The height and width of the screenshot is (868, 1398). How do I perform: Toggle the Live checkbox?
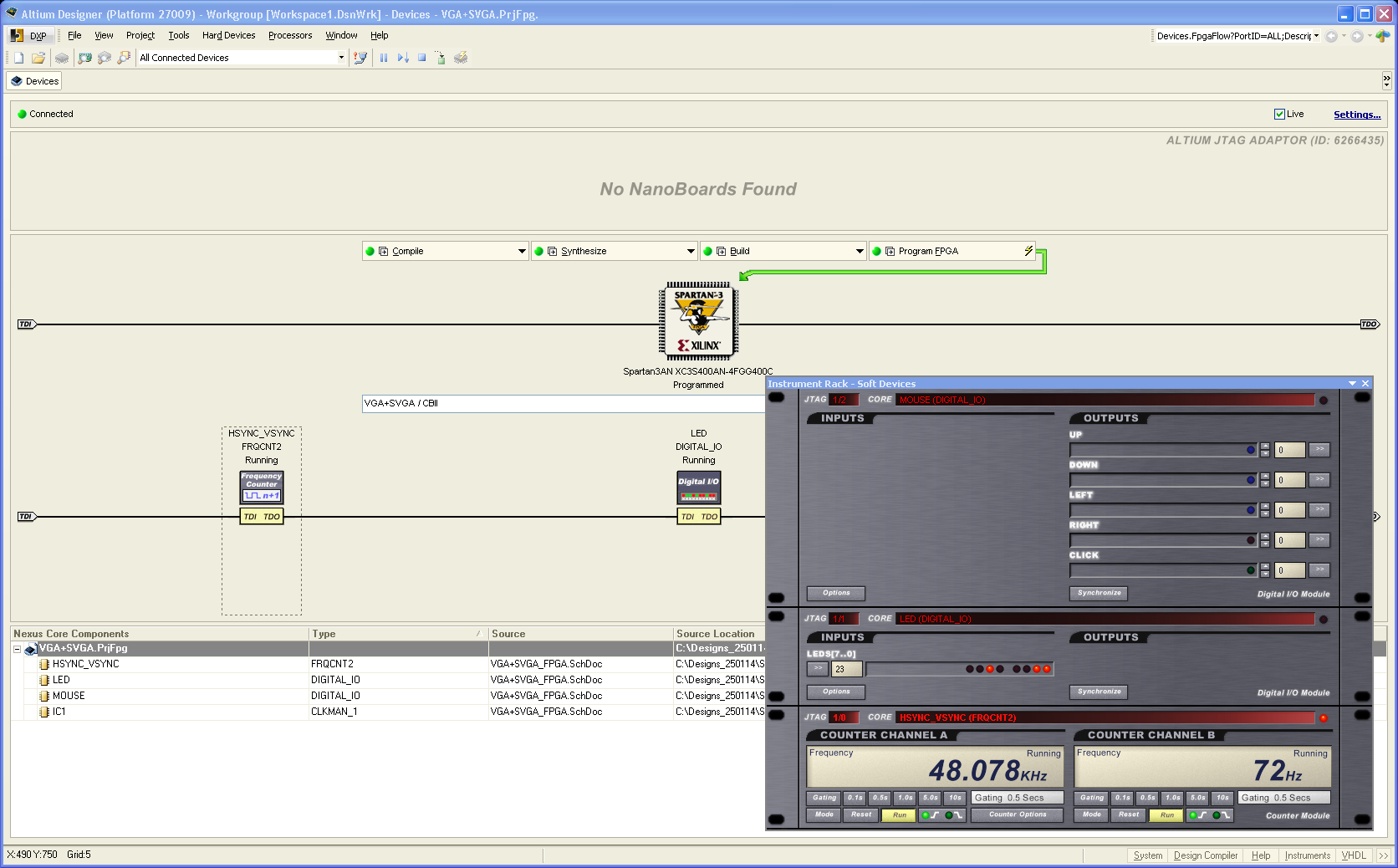[1279, 114]
